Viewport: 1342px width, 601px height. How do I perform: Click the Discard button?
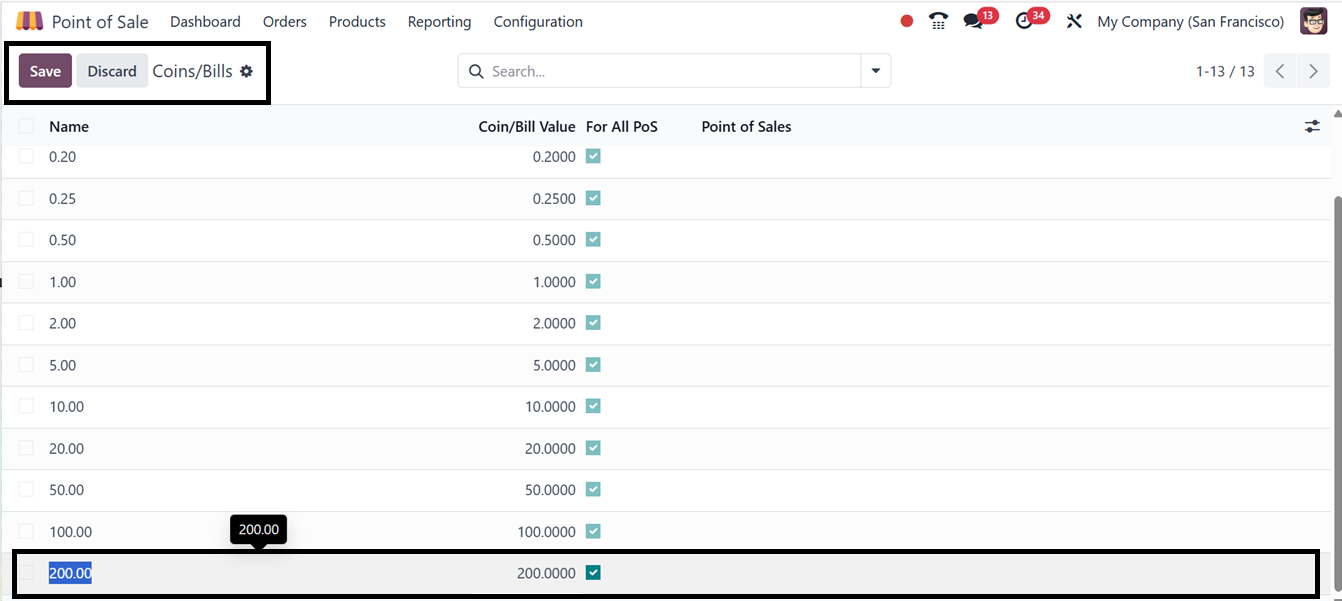[112, 71]
